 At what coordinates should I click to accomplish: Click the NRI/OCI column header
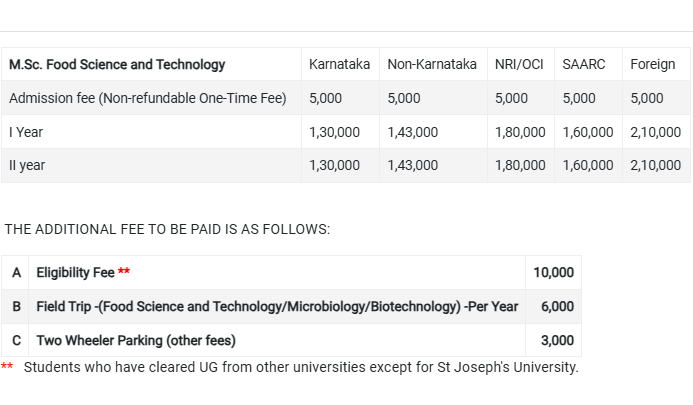click(519, 65)
